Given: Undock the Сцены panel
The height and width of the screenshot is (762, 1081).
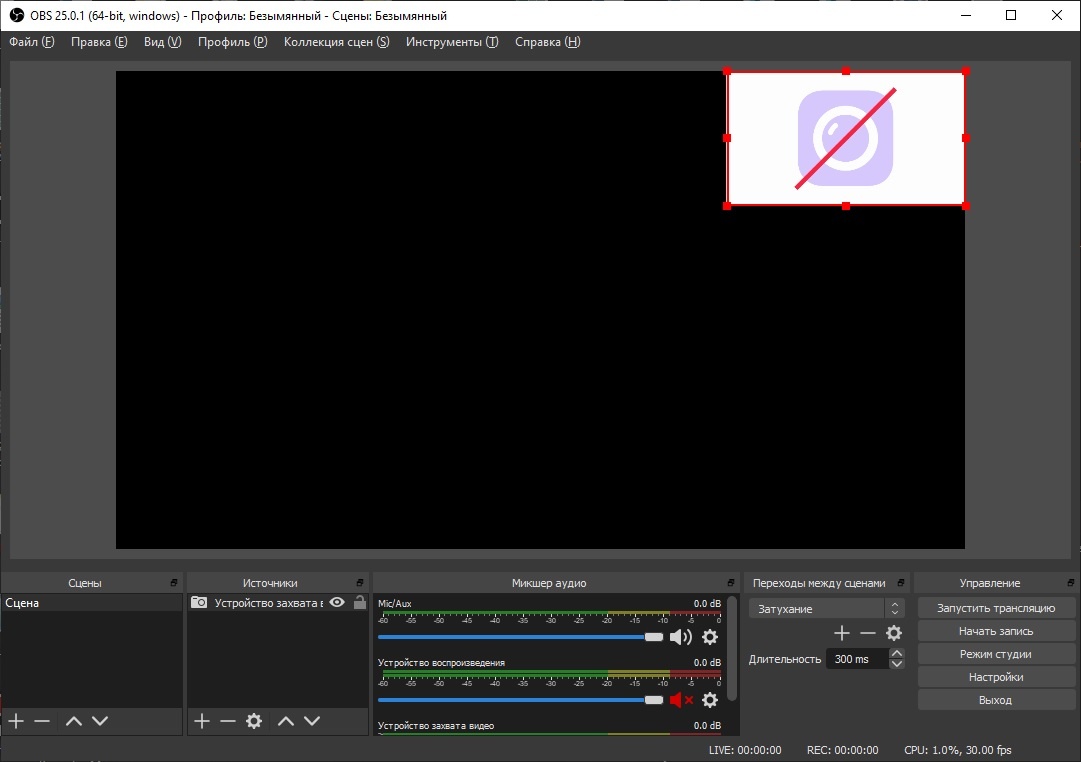Looking at the screenshot, I should tap(174, 583).
